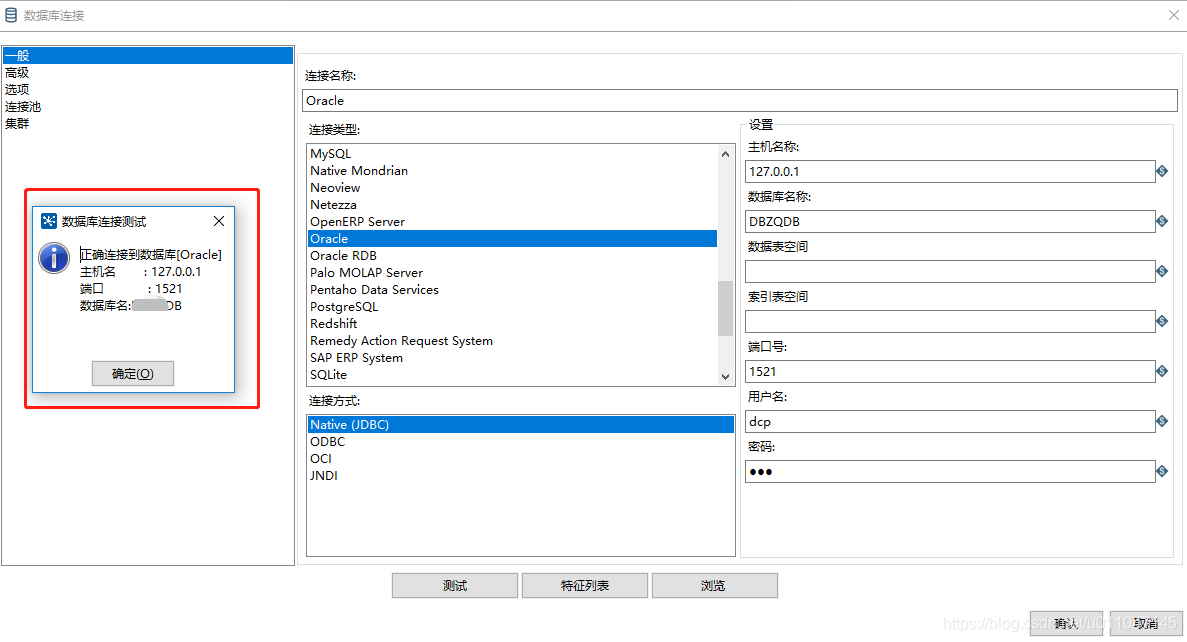Choose Palo MOLAP Server connection type
Viewport: 1187px width, 642px height.
[512, 273]
